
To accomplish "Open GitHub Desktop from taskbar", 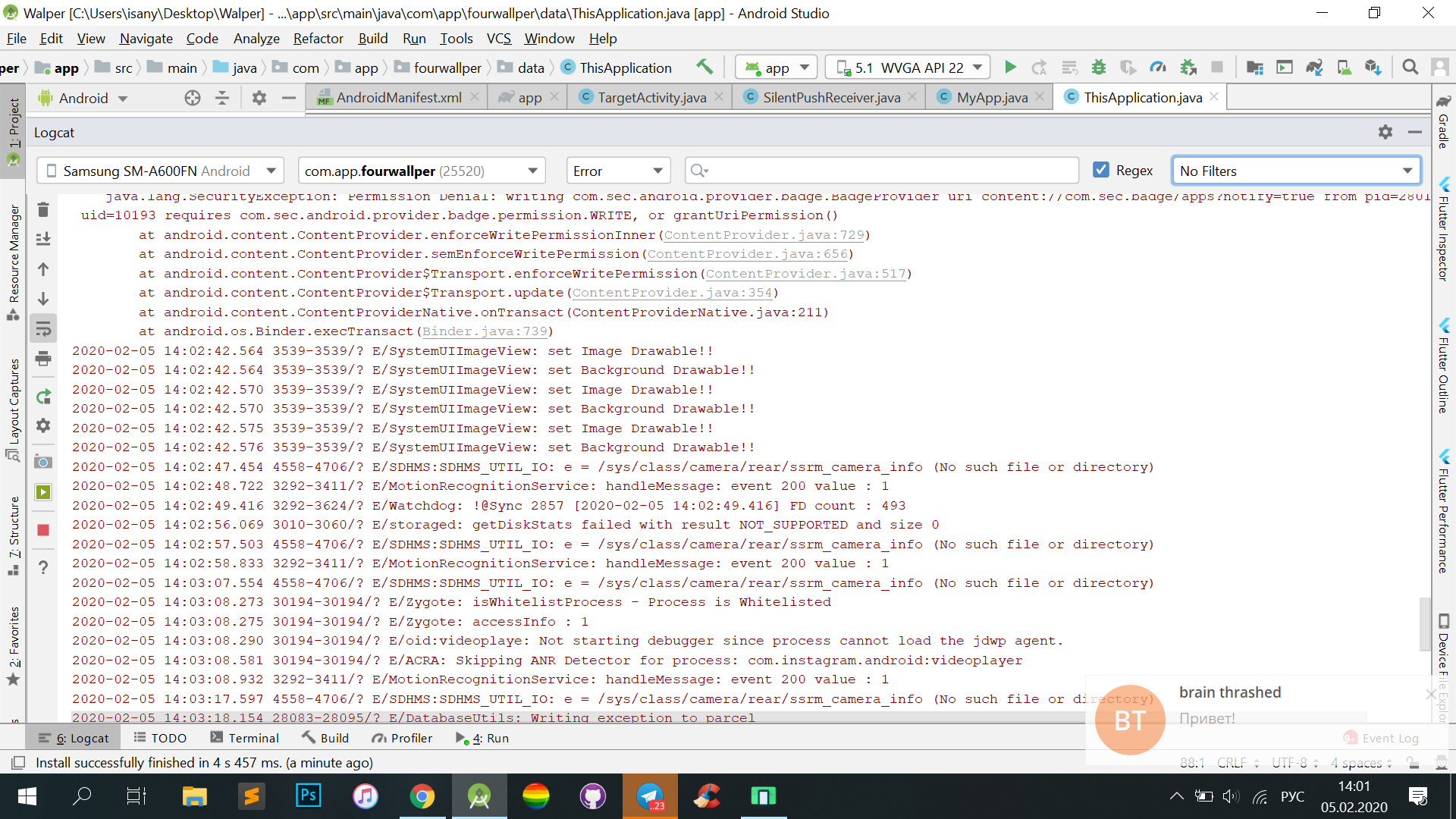I will click(592, 796).
